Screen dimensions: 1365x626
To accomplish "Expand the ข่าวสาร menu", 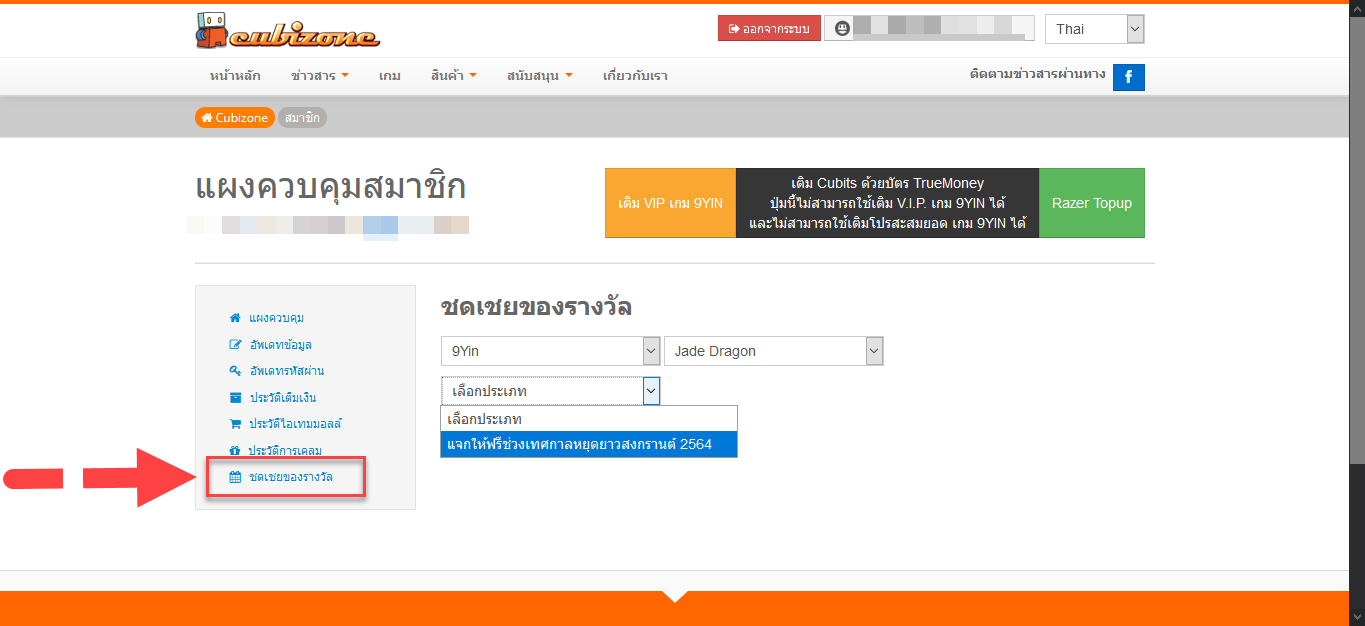I will [x=319, y=76].
